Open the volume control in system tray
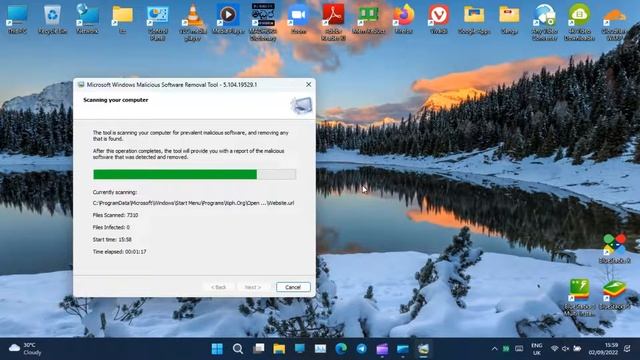Viewport: 640px width, 360px height. pyautogui.click(x=566, y=349)
